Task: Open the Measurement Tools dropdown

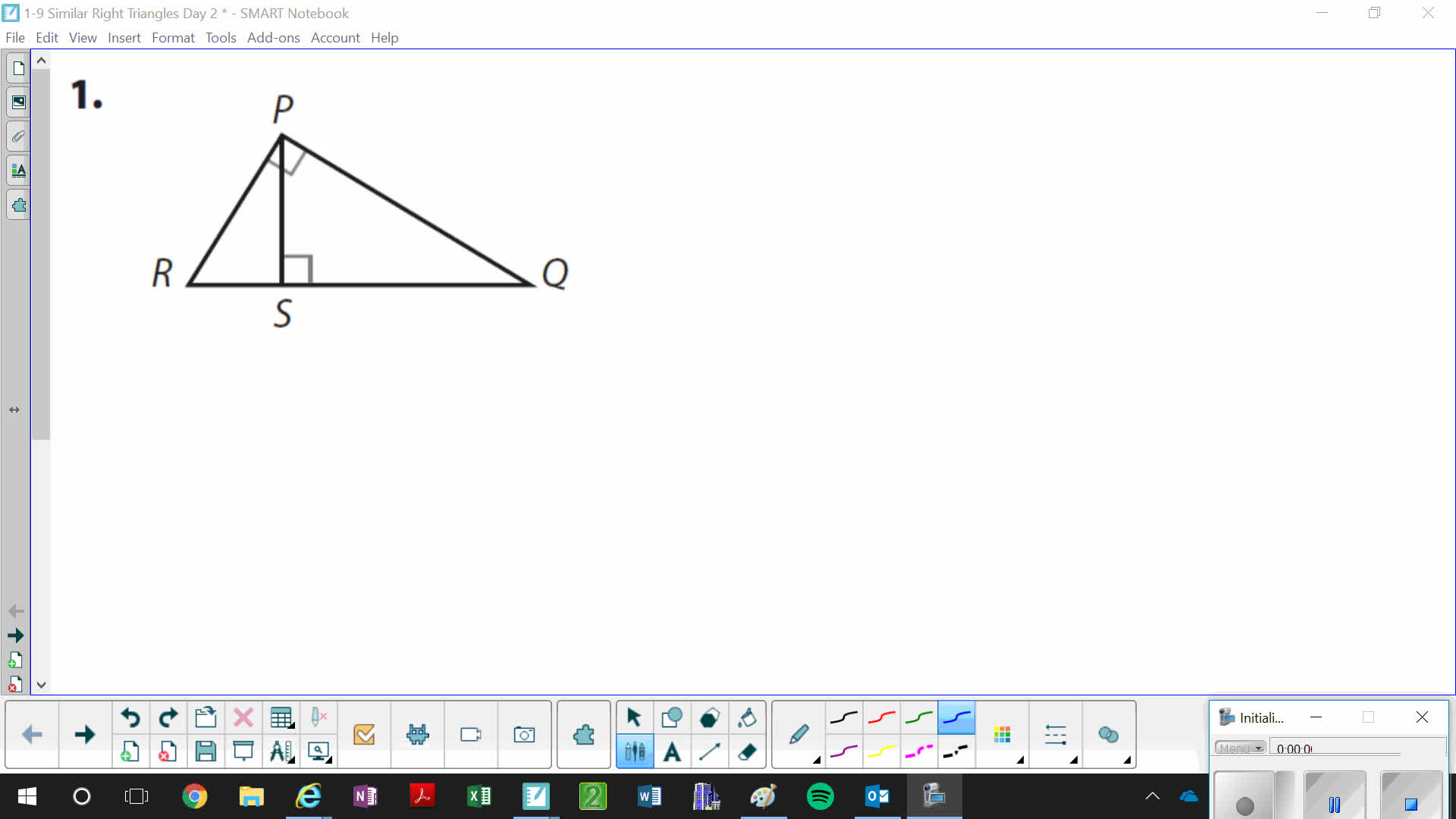Action: tap(281, 752)
